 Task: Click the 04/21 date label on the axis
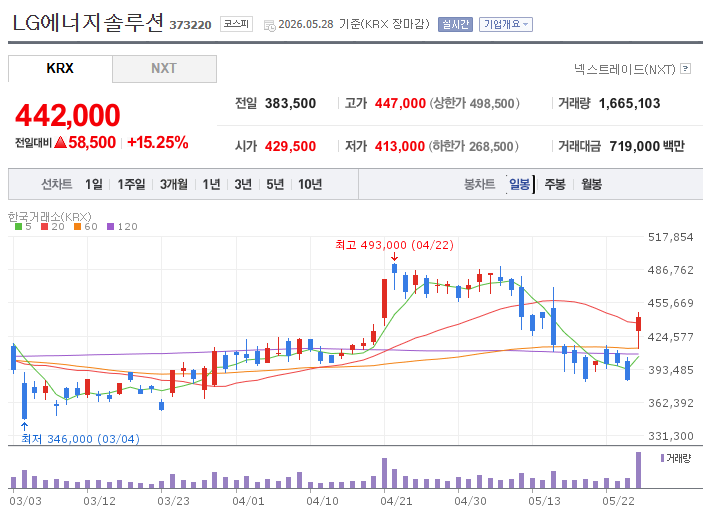[396, 501]
